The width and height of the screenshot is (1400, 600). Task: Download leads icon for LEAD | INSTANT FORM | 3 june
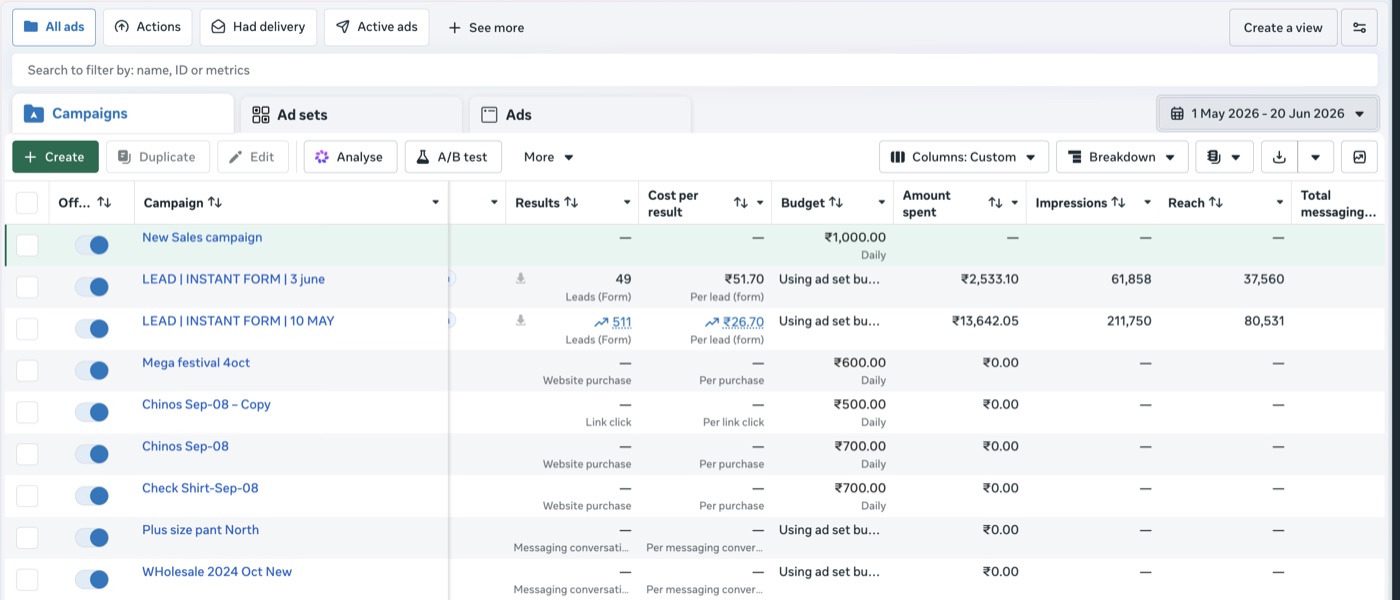pyautogui.click(x=520, y=279)
